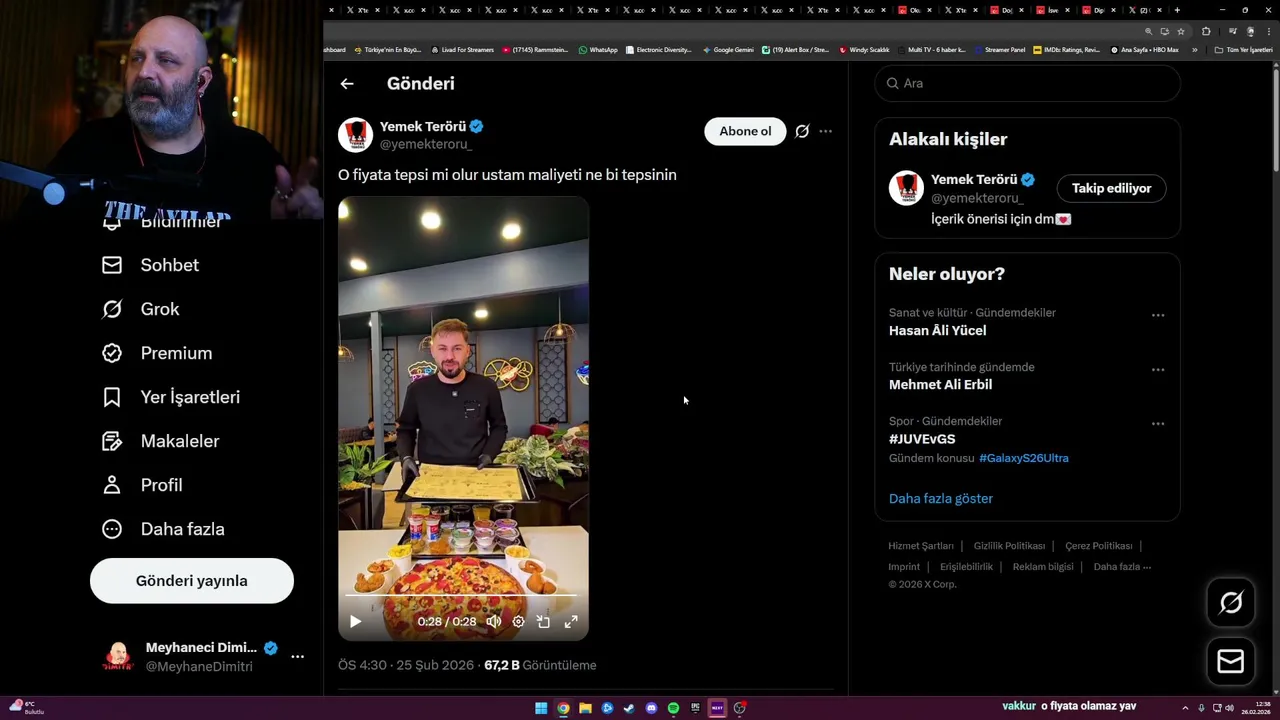This screenshot has width=1280, height=720.
Task: Click Grok explain icon on the post
Action: pyautogui.click(x=802, y=132)
